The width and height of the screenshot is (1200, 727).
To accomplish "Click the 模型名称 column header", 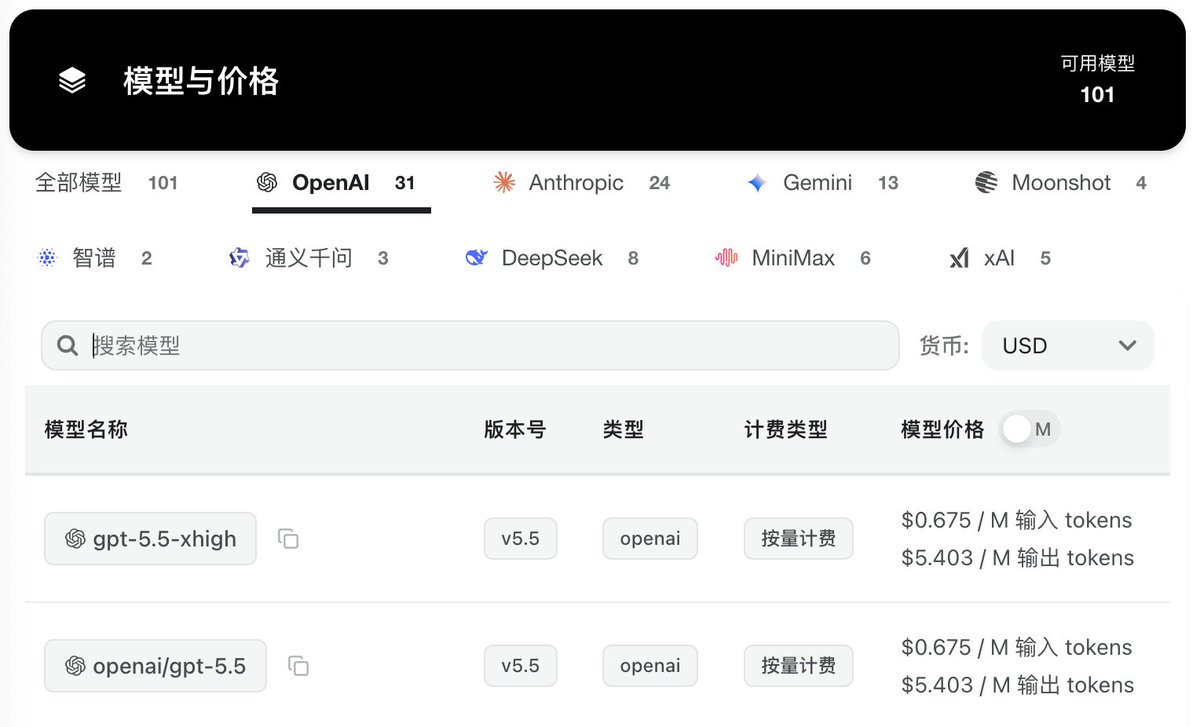I will (x=86, y=430).
